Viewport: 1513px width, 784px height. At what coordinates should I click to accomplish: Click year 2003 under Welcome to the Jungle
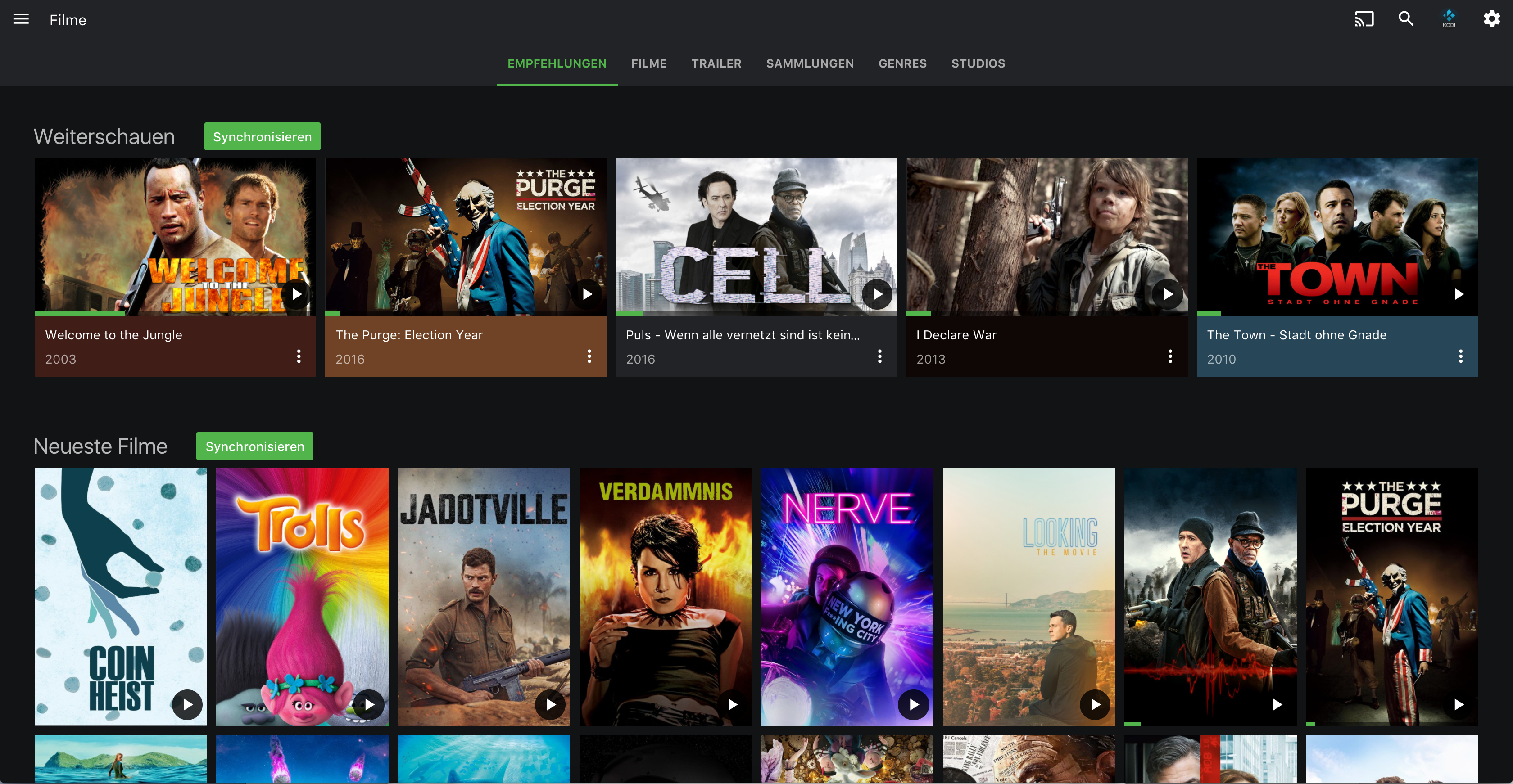(60, 359)
